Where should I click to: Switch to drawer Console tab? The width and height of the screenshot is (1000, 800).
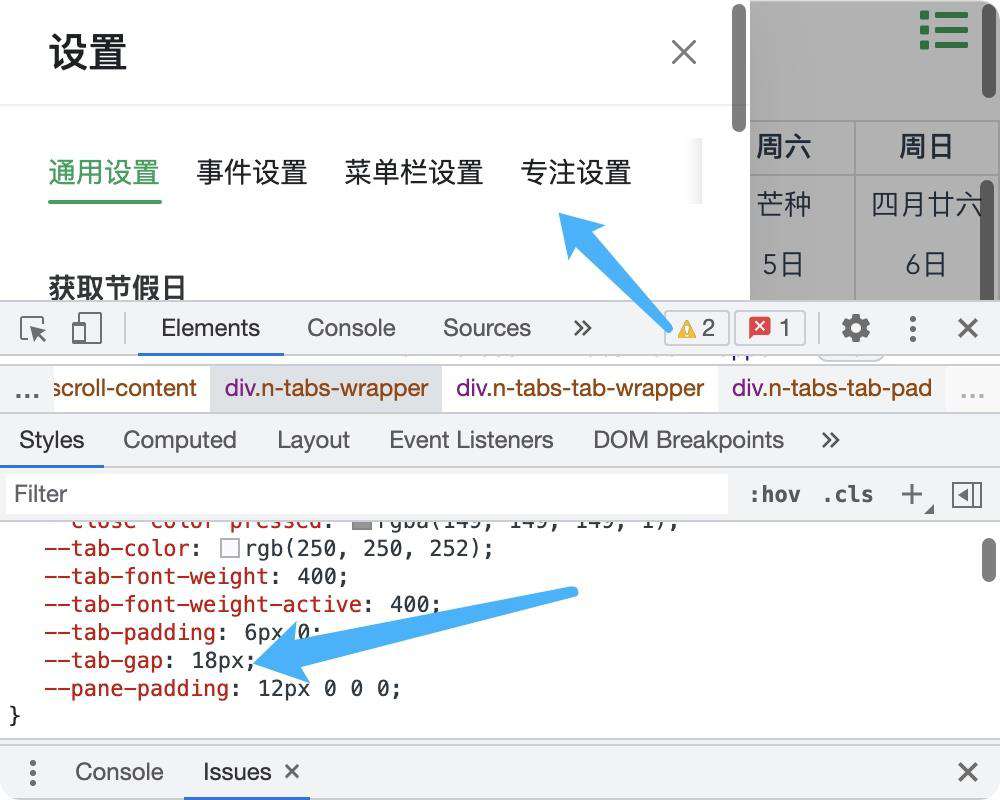pos(119,772)
